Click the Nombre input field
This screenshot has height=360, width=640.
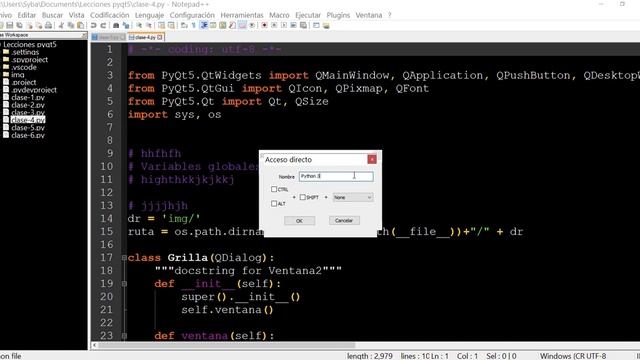336,176
